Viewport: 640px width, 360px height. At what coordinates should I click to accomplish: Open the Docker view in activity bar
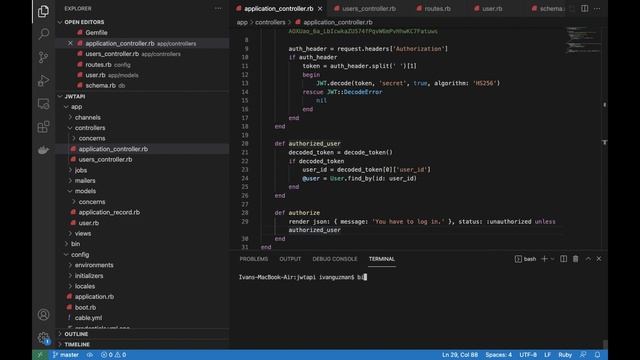[43, 150]
